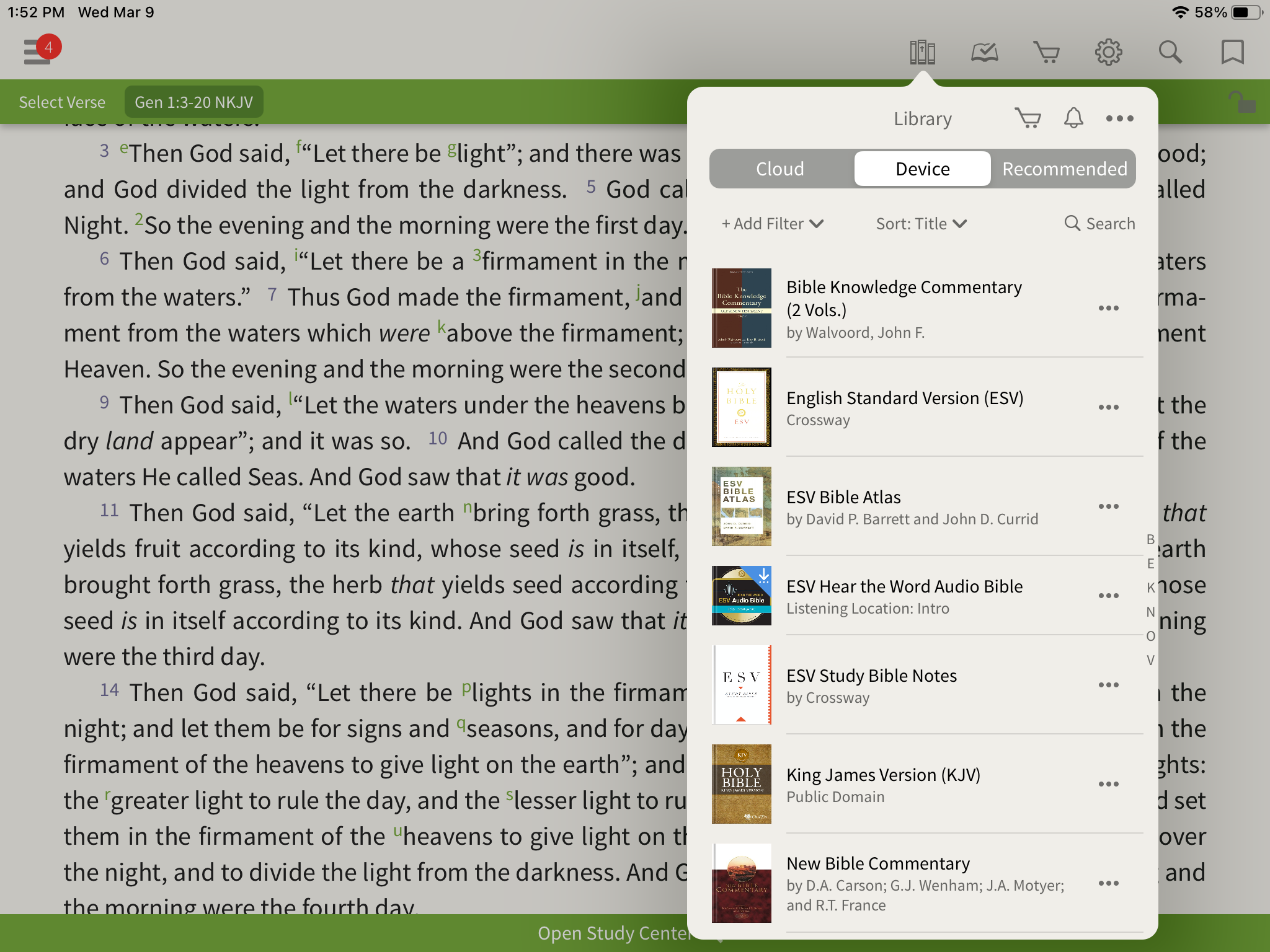Select the 'English Standard Version (ESV)' title
Viewport: 1270px width, 952px height.
(905, 398)
